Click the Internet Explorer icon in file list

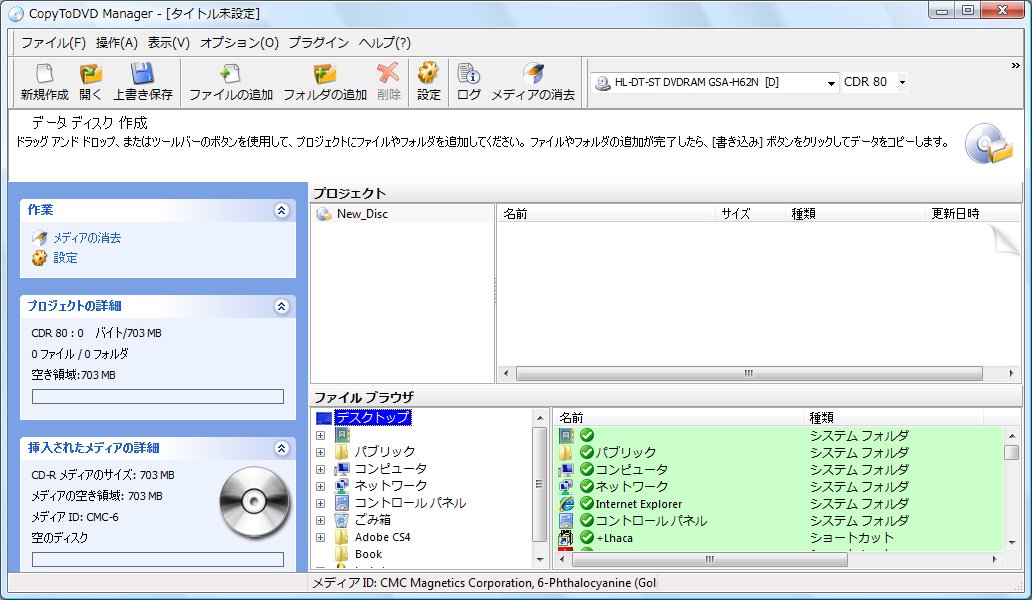tap(566, 504)
